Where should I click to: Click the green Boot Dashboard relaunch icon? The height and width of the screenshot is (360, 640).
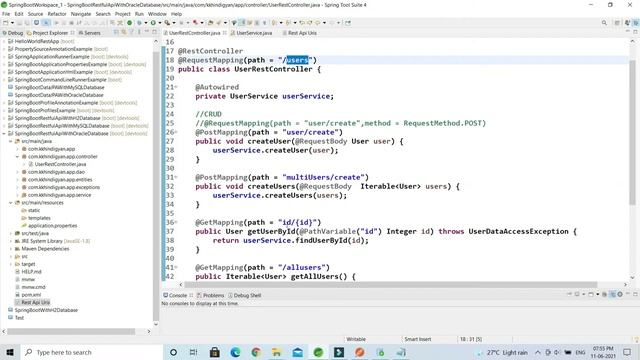[x=129, y=23]
